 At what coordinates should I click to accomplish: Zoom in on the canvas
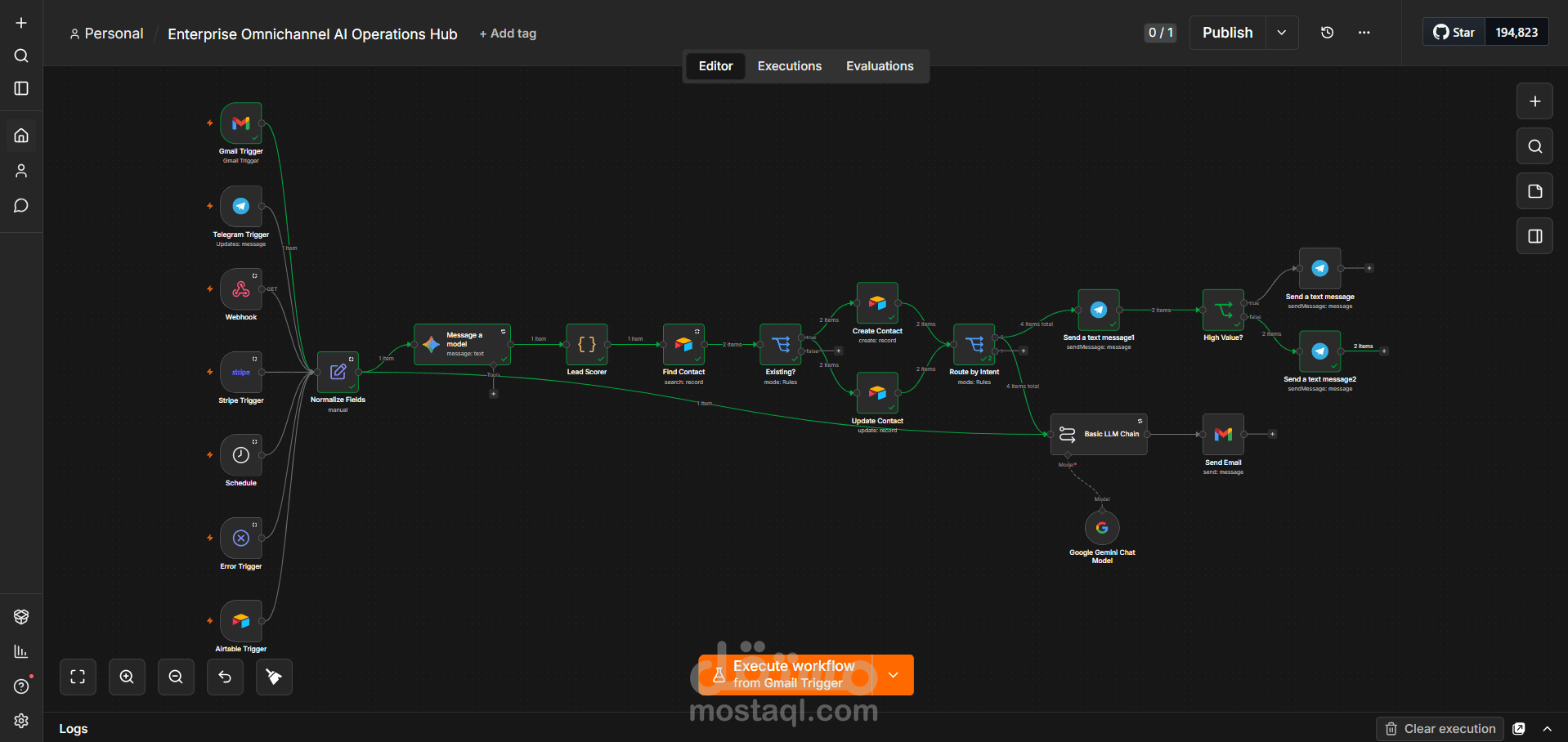point(127,677)
